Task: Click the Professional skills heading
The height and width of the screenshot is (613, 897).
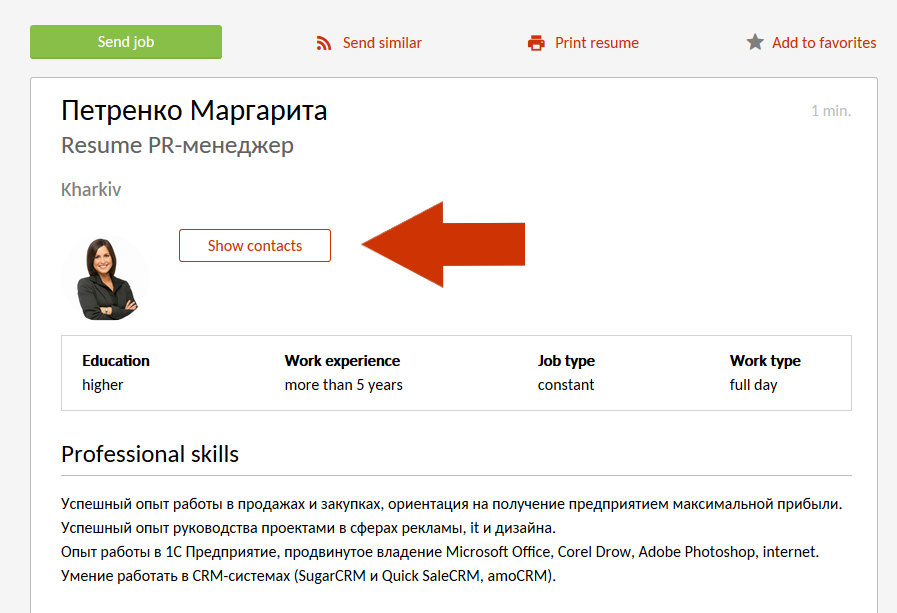Action: [150, 454]
